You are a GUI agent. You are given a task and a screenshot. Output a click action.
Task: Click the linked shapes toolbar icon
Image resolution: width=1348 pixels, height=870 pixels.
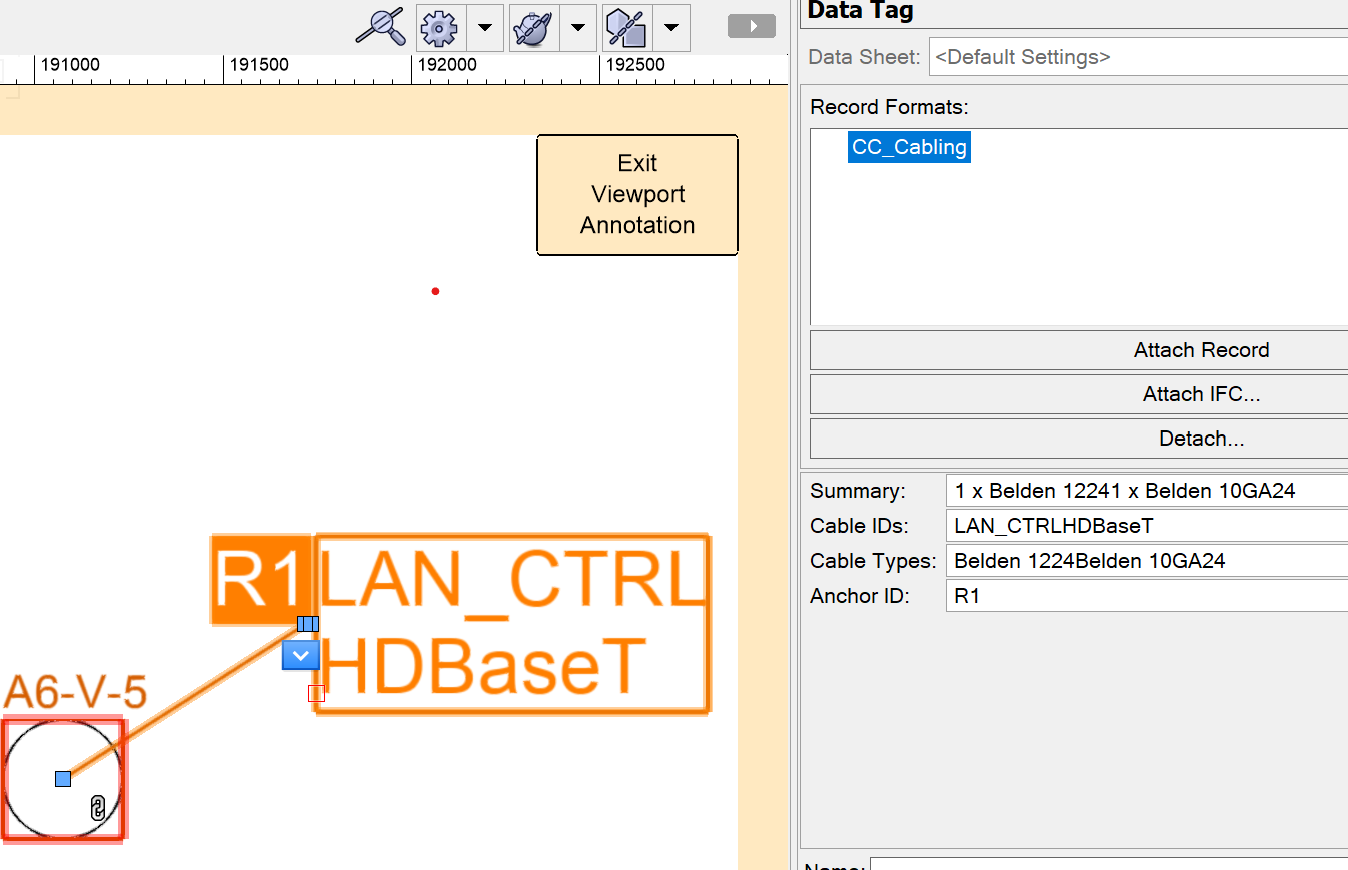click(626, 27)
